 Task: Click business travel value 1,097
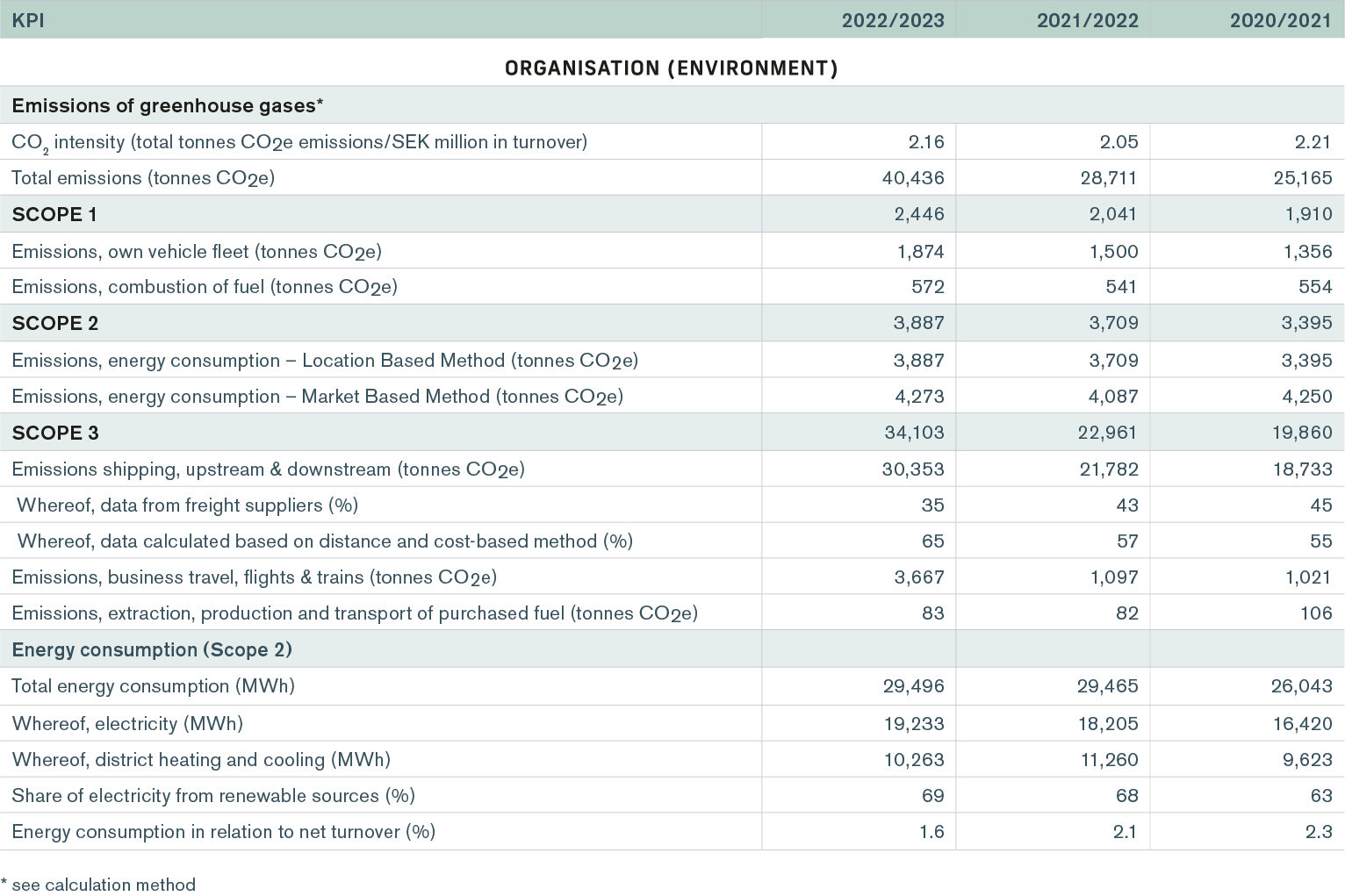click(x=1114, y=577)
